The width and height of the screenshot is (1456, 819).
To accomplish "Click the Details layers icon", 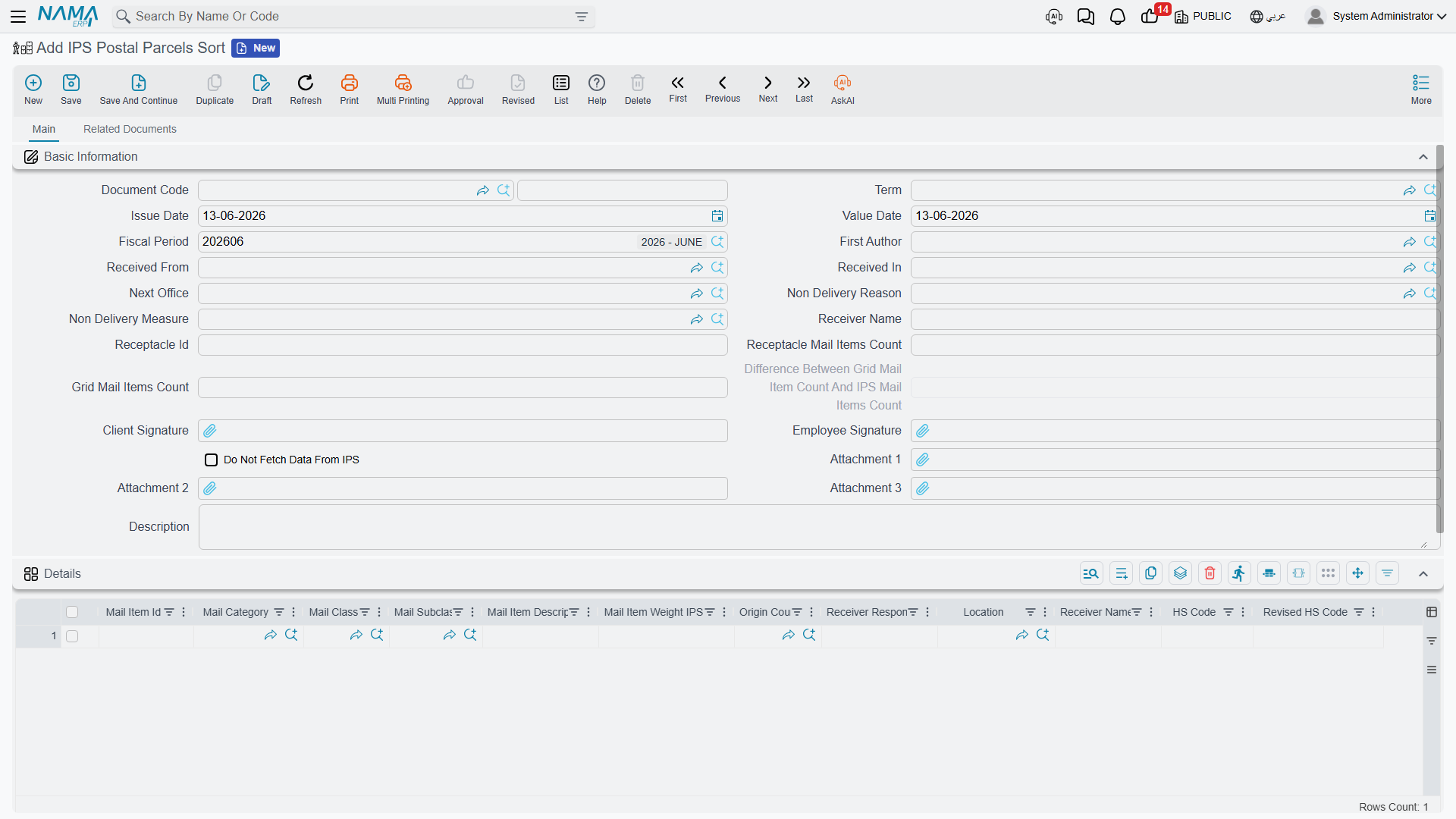I will [x=1180, y=573].
